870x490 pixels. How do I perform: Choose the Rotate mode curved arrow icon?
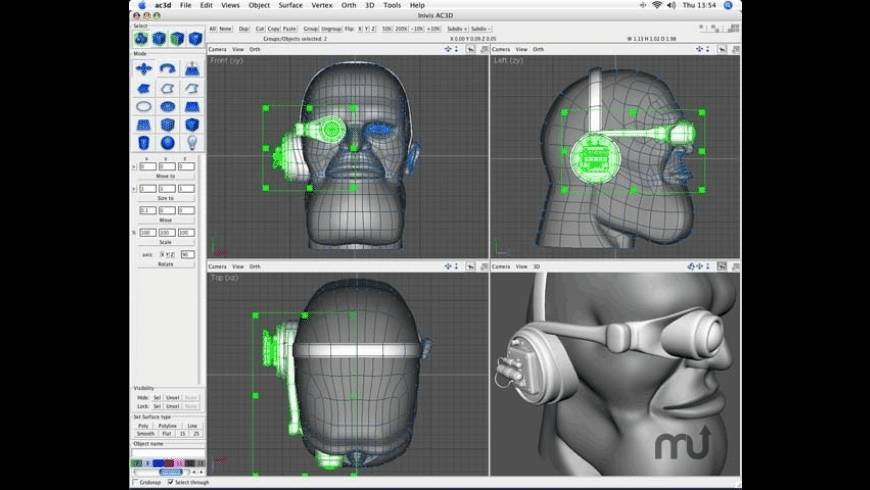tap(168, 69)
